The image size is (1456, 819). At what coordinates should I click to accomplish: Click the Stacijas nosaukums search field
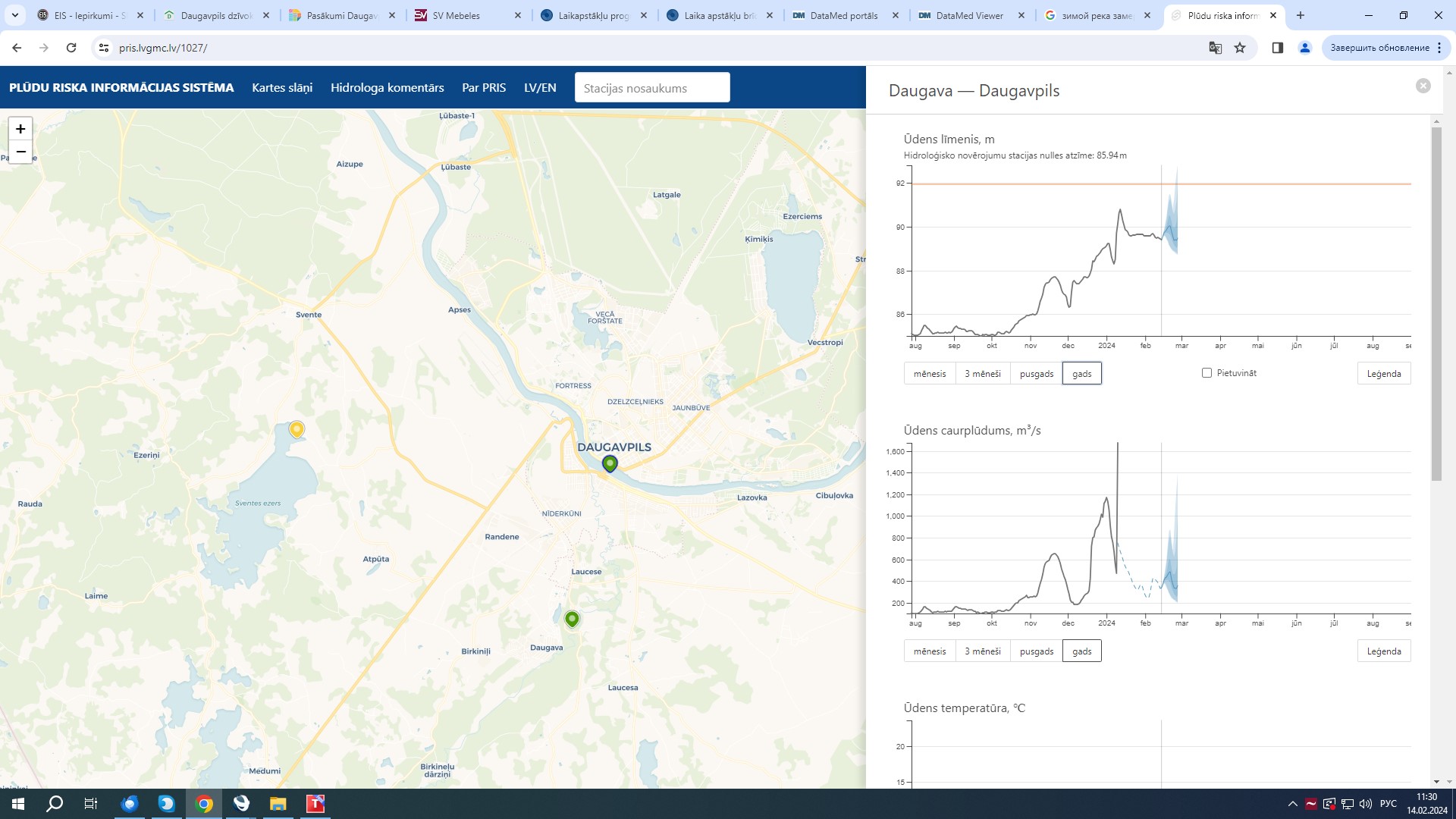point(651,88)
